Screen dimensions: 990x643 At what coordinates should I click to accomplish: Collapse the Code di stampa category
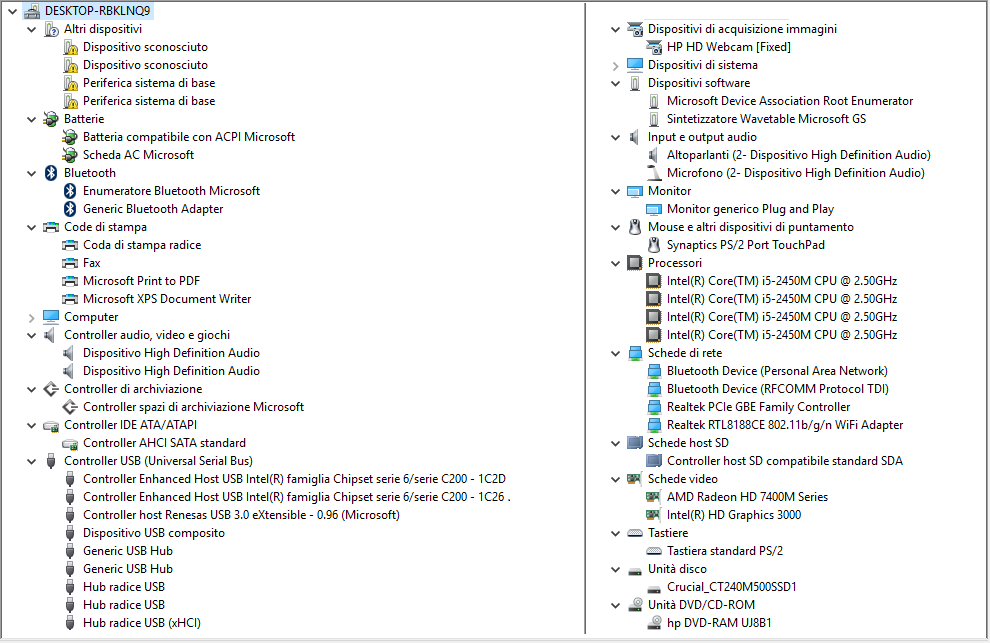pos(32,227)
